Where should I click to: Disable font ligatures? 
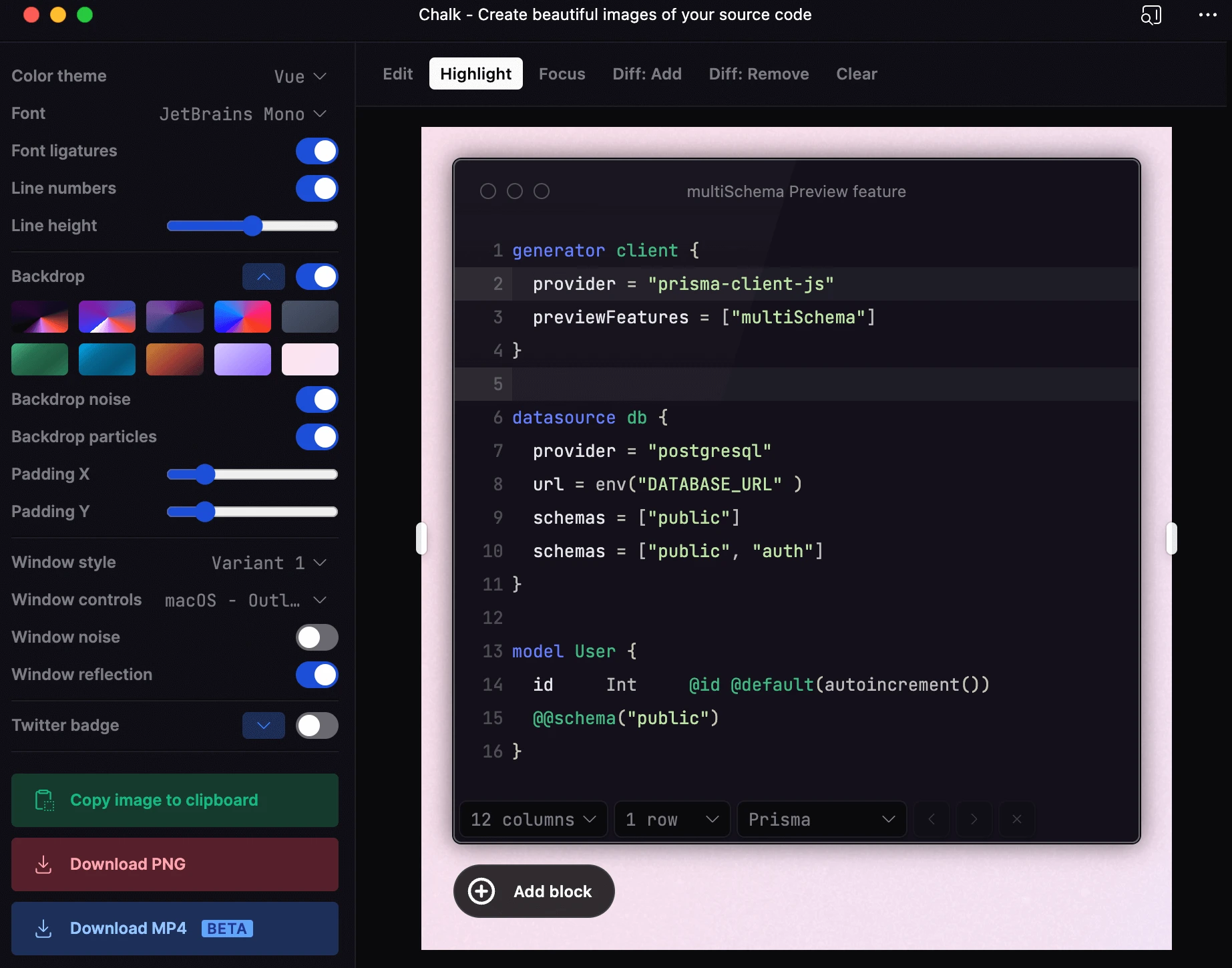(317, 151)
